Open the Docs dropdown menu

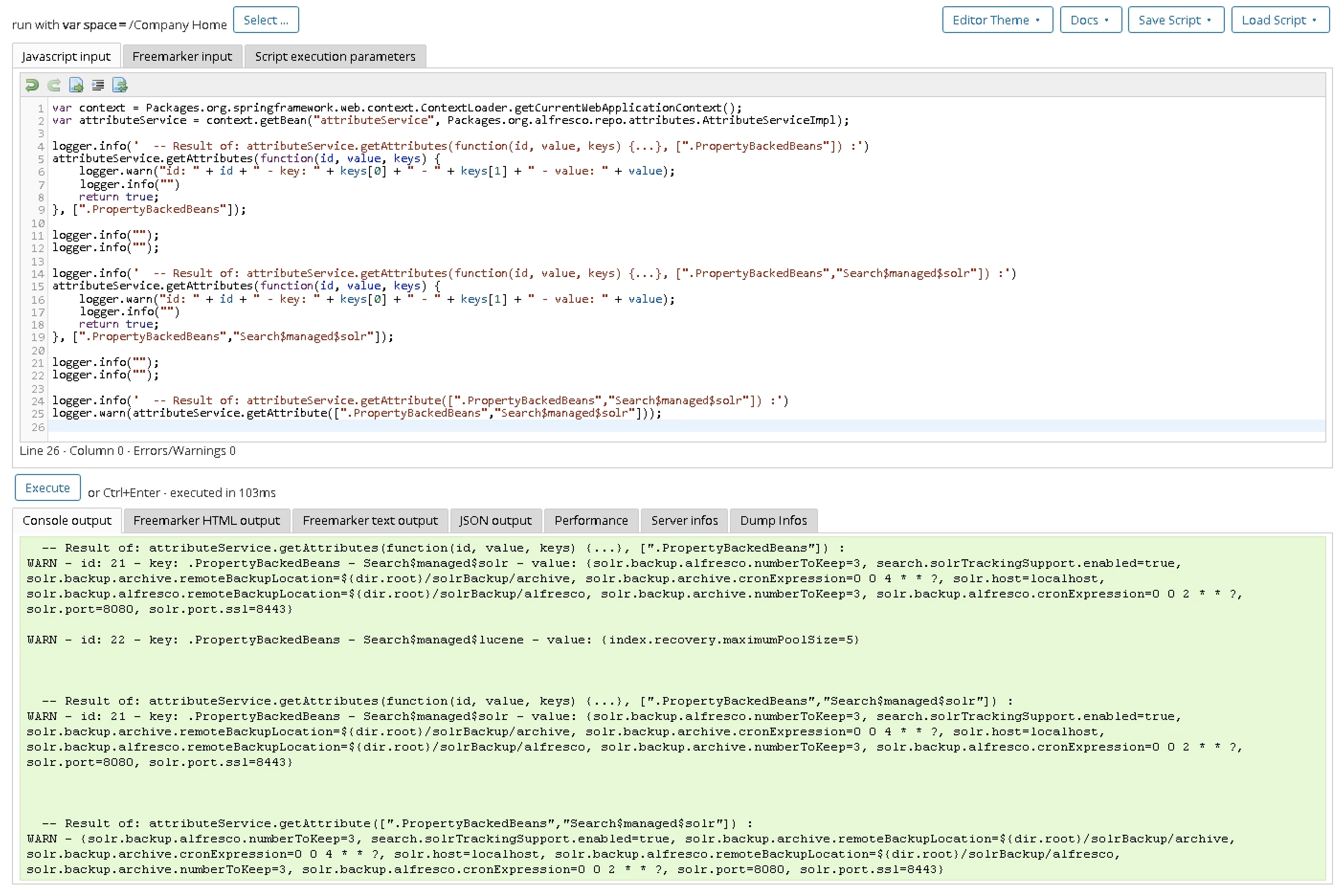[x=1090, y=20]
